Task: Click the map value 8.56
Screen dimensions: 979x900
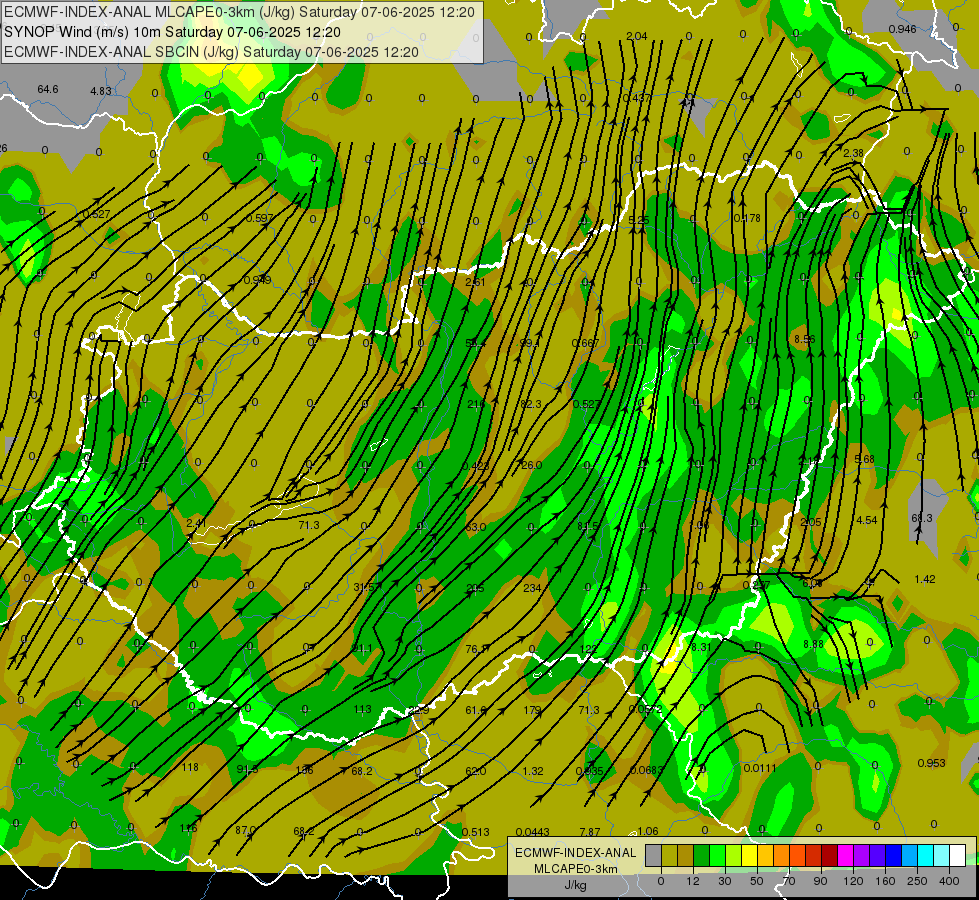Action: click(x=804, y=339)
